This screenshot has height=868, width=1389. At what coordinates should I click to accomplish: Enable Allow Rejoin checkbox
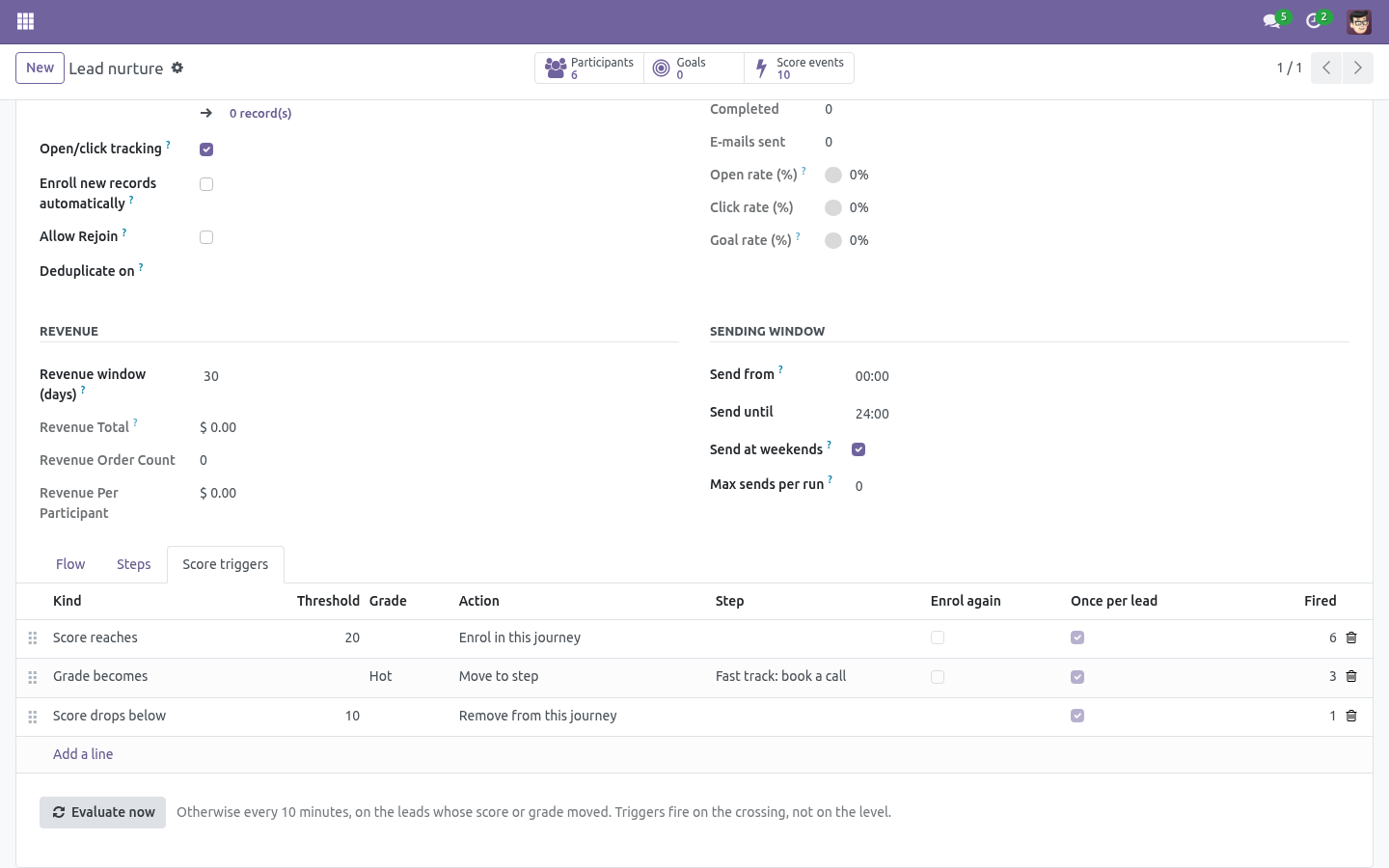(x=206, y=237)
